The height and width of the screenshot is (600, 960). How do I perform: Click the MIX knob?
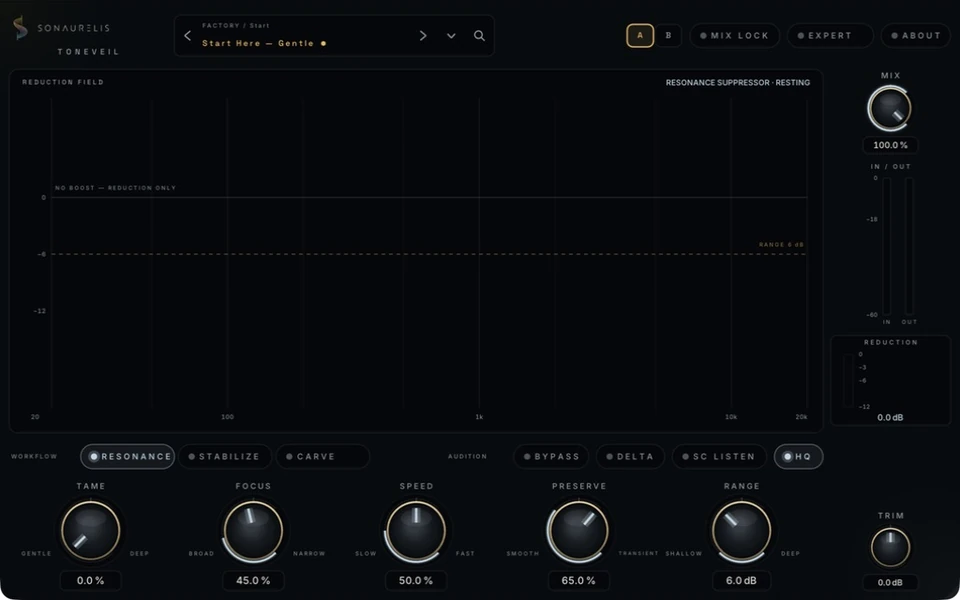pyautogui.click(x=890, y=108)
